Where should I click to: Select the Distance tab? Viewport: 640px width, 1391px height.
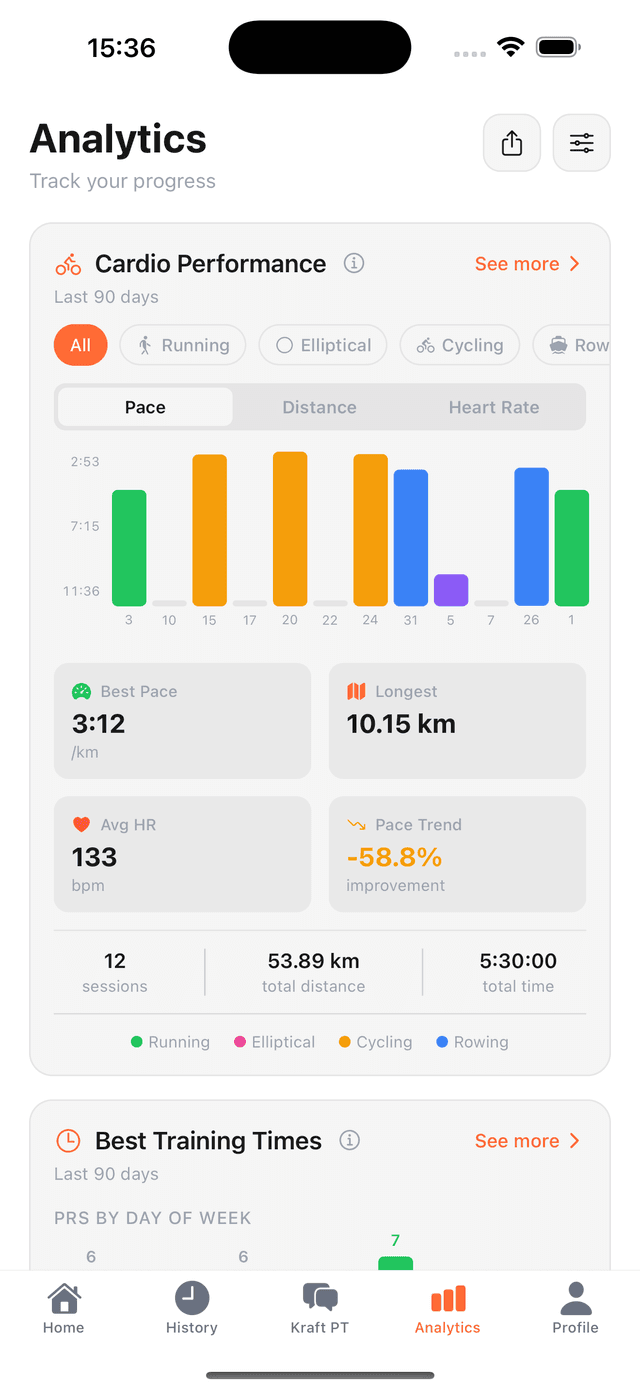(319, 407)
